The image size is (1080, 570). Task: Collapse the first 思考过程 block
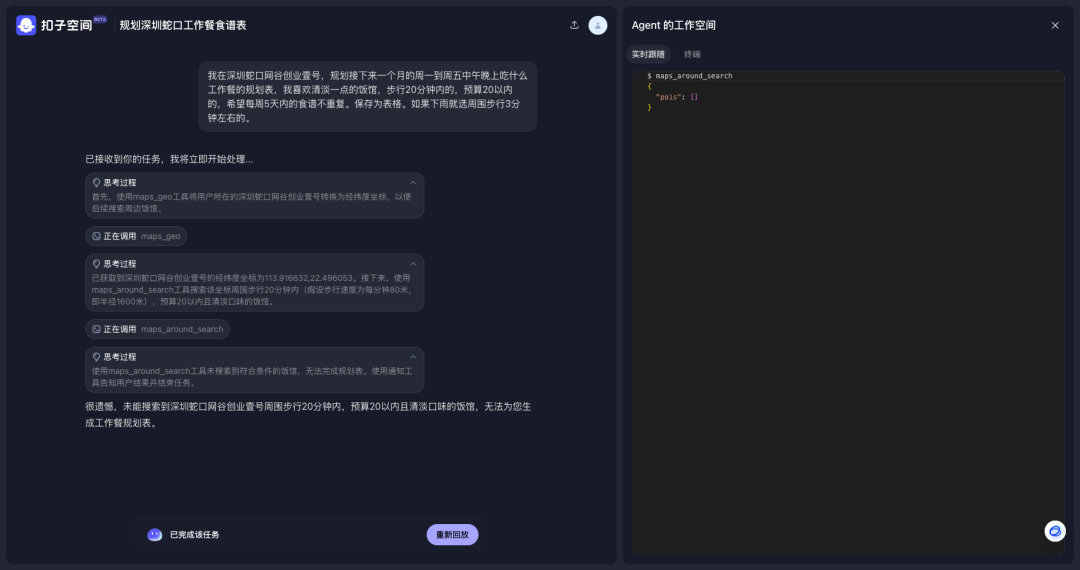coord(413,183)
